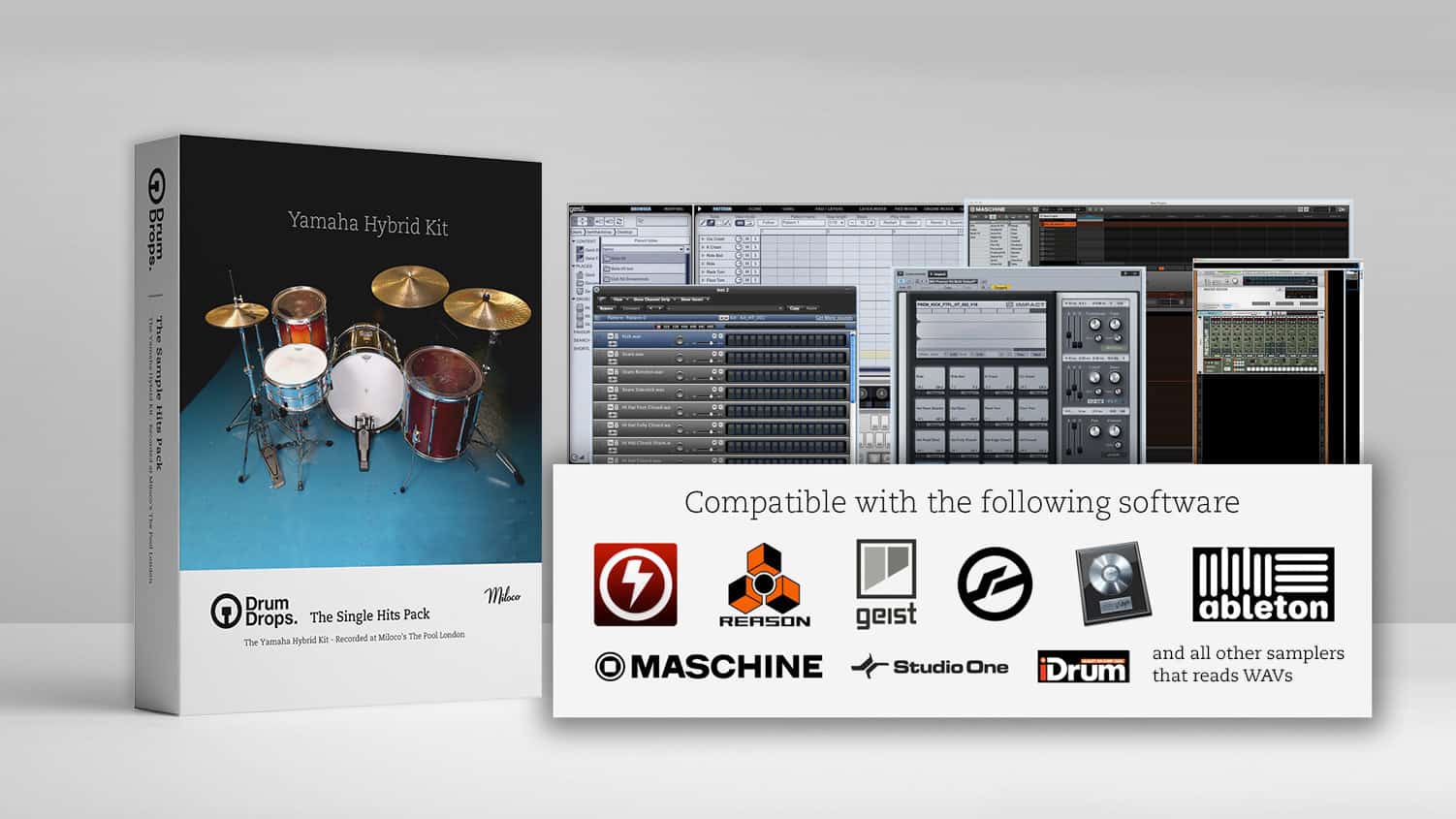Viewport: 1456px width, 819px height.
Task: Click 'Compatible with the following software' heading
Action: (962, 502)
